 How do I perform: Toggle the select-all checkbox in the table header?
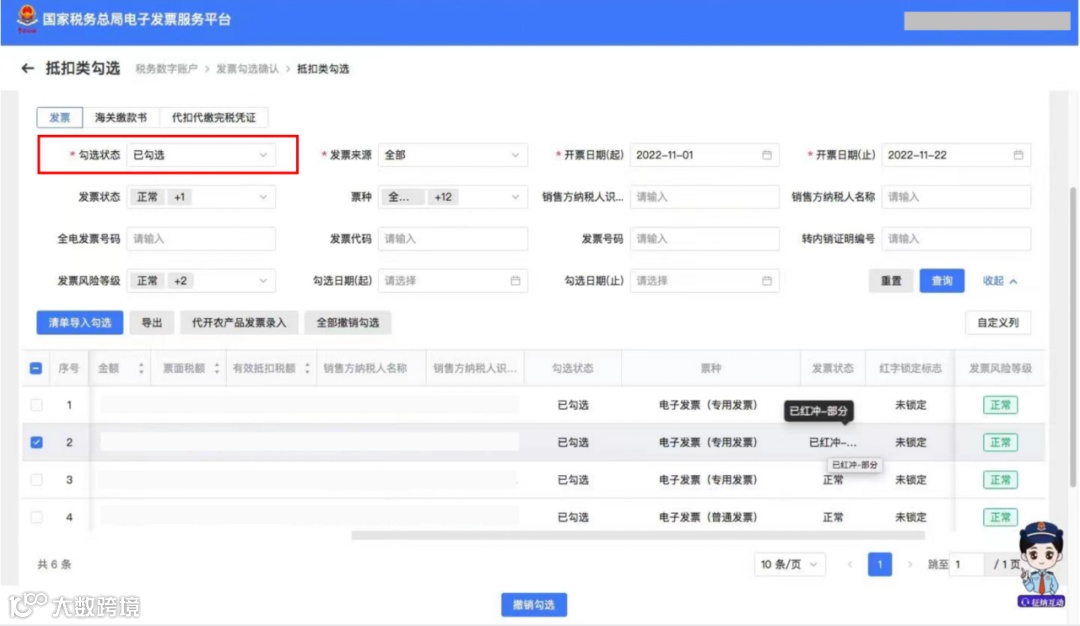[x=34, y=368]
